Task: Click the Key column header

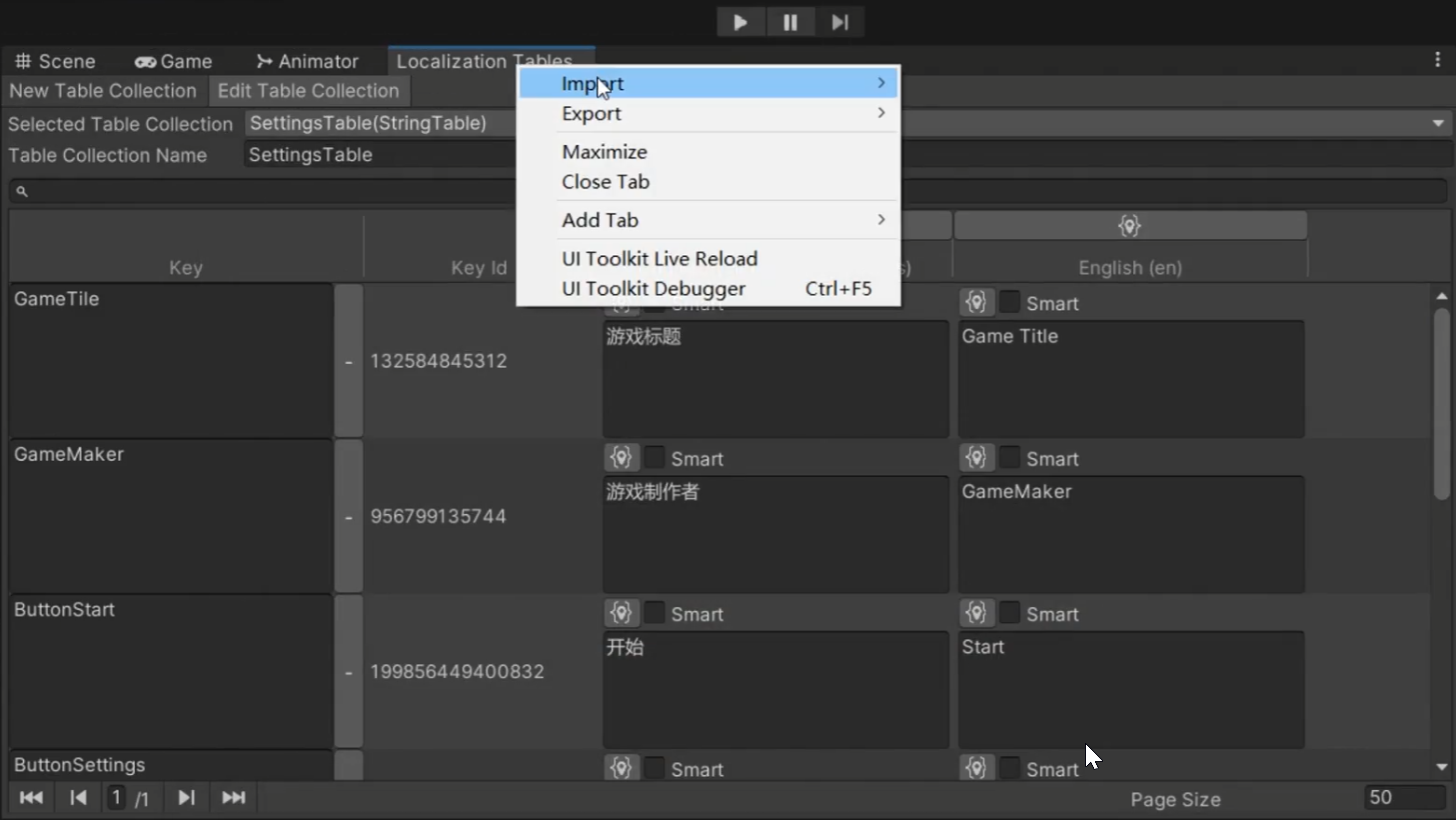Action: point(186,267)
